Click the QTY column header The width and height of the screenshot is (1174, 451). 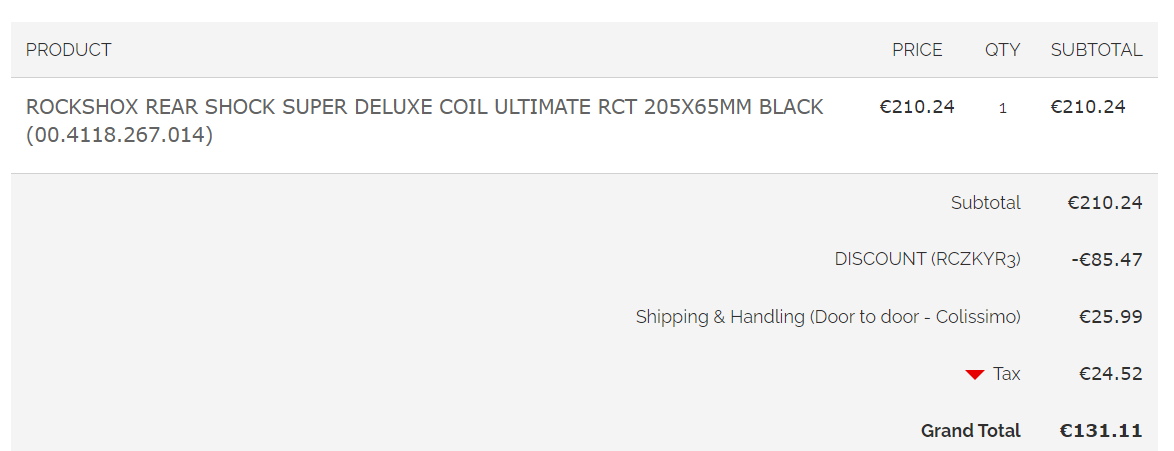[x=1002, y=50]
